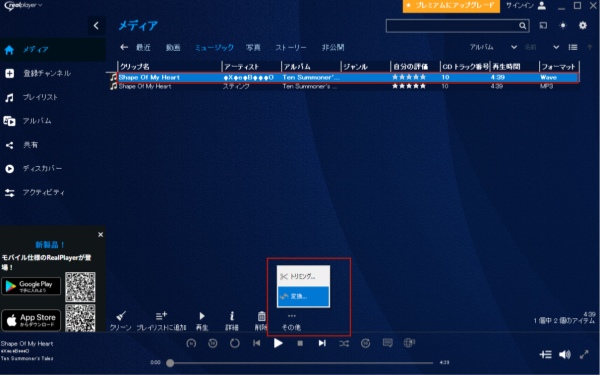Open the RealPlayer logo menu
This screenshot has height=375, width=600.
point(23,5)
